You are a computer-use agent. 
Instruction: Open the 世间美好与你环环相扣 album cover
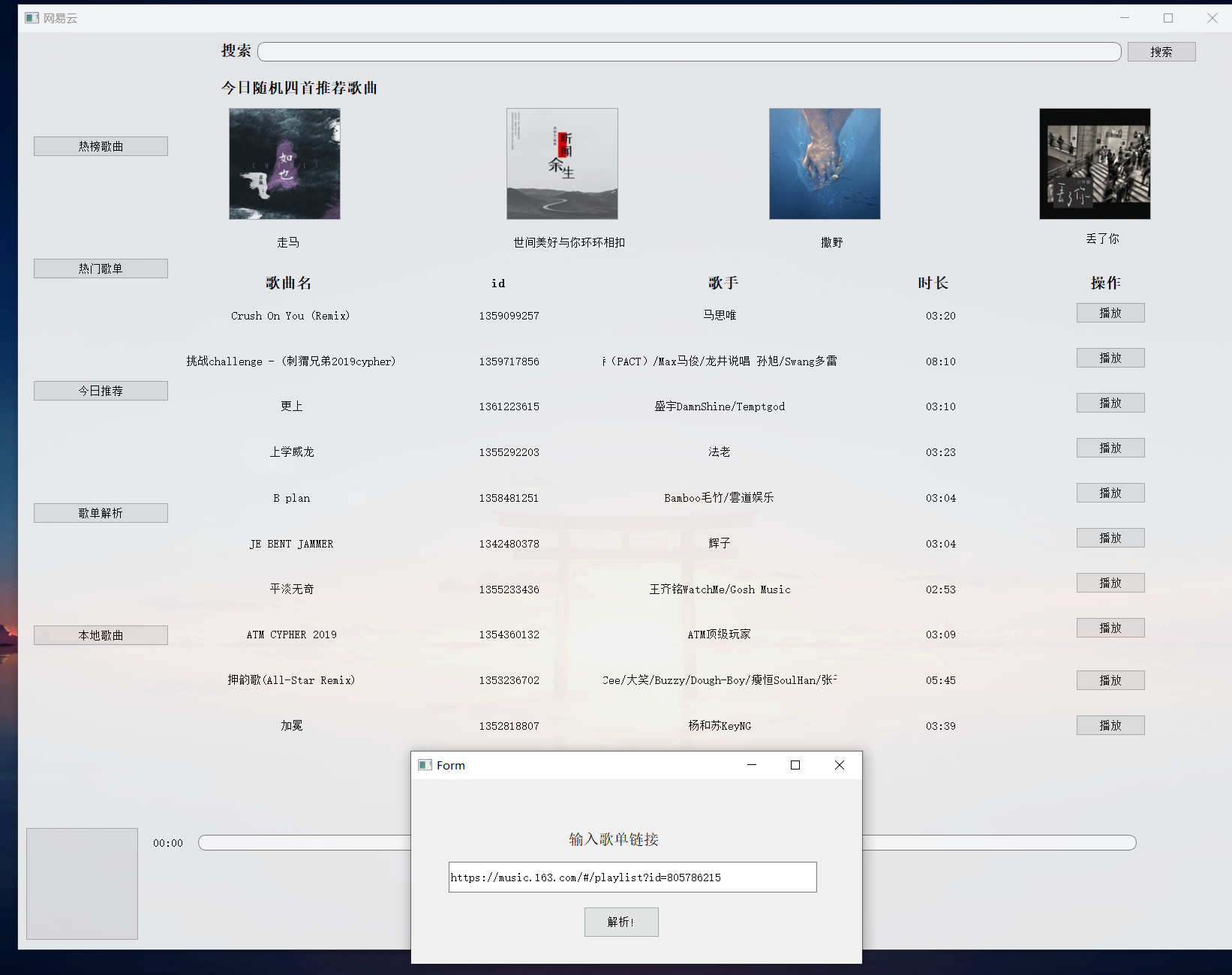click(561, 163)
